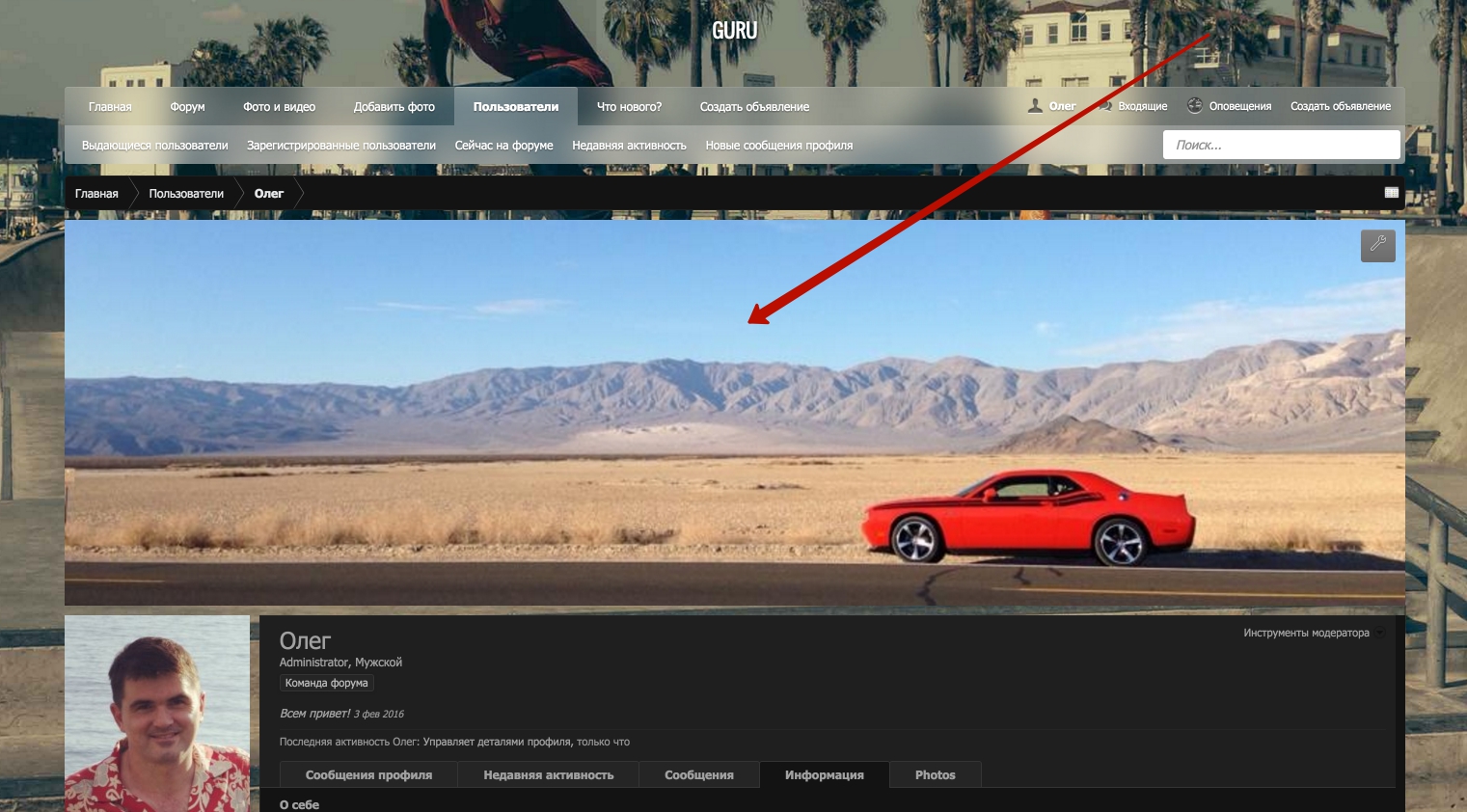Viewport: 1467px width, 812px height.
Task: Go to Главная in the breadcrumb
Action: [96, 194]
